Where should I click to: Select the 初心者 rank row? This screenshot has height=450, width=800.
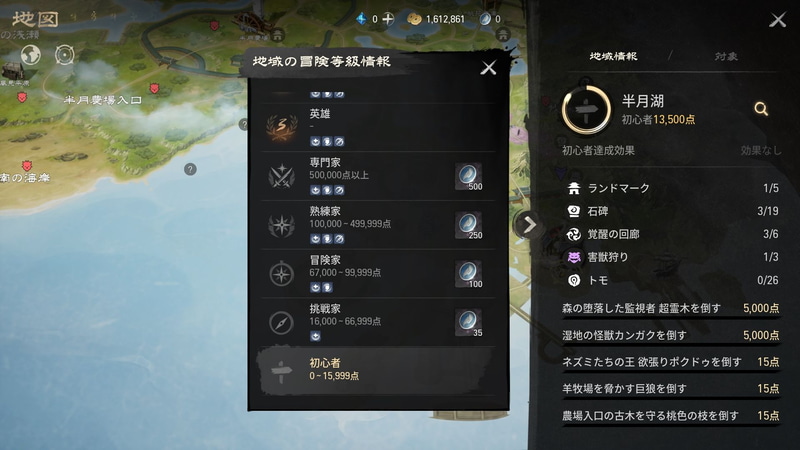coord(377,370)
